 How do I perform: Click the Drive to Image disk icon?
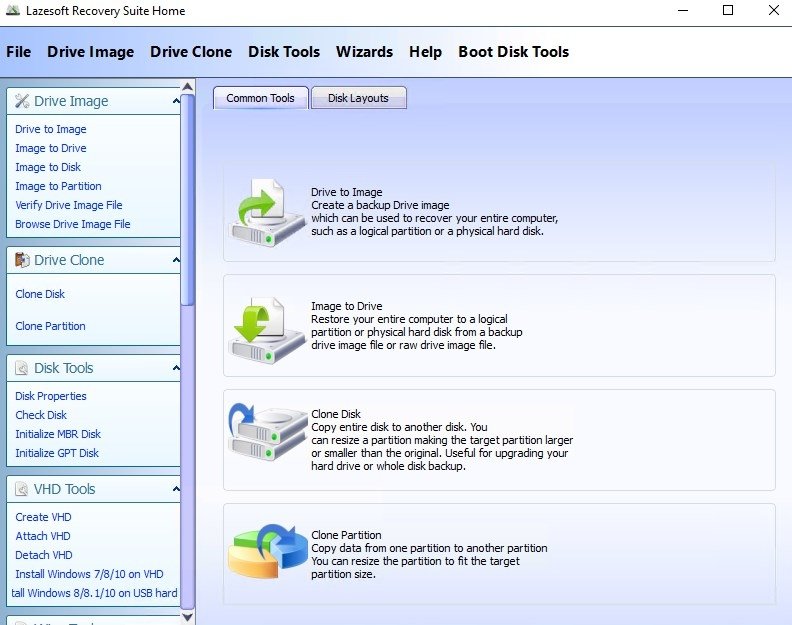click(267, 212)
